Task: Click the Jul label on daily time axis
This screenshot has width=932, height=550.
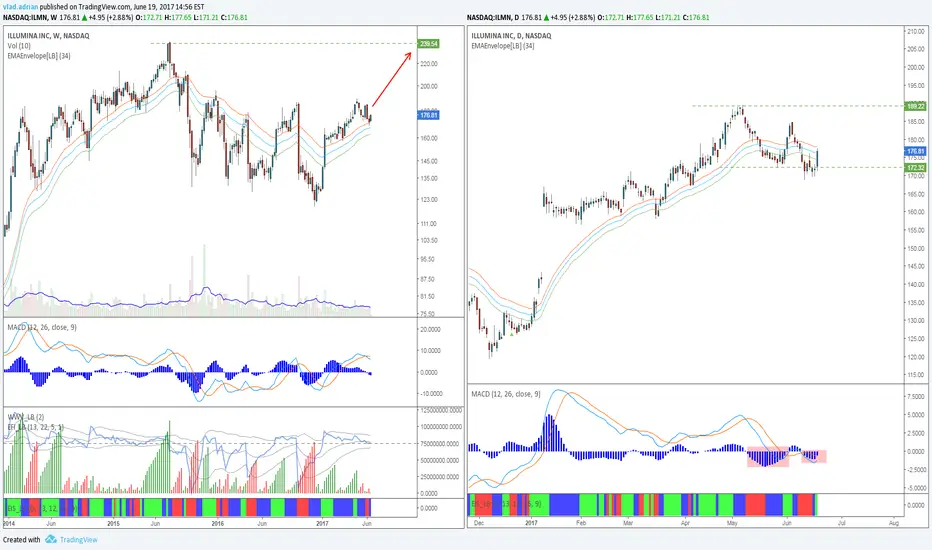Action: pyautogui.click(x=842, y=523)
